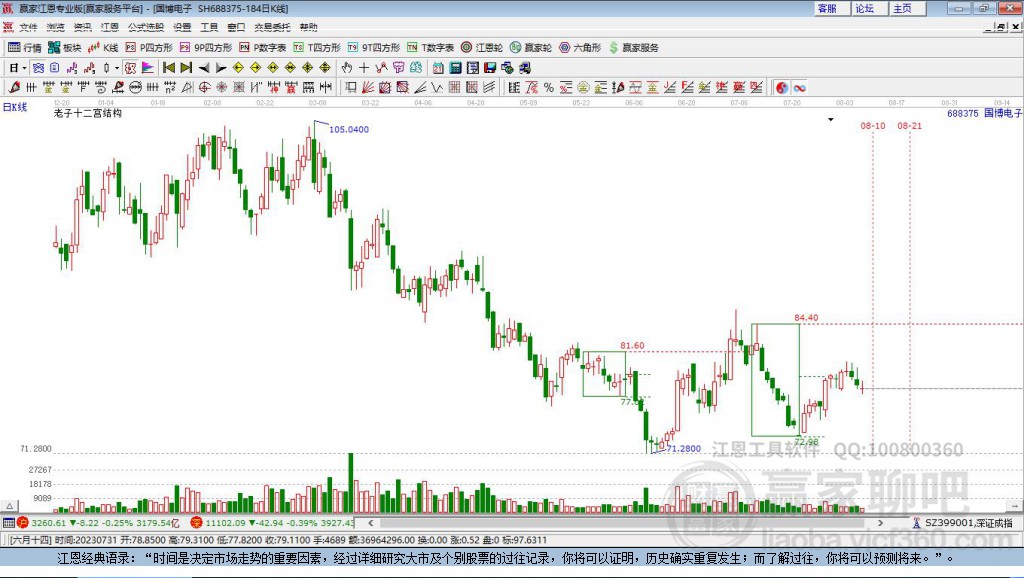Select the n² time cycle tool
The width and height of the screenshot is (1024, 578).
(170, 87)
